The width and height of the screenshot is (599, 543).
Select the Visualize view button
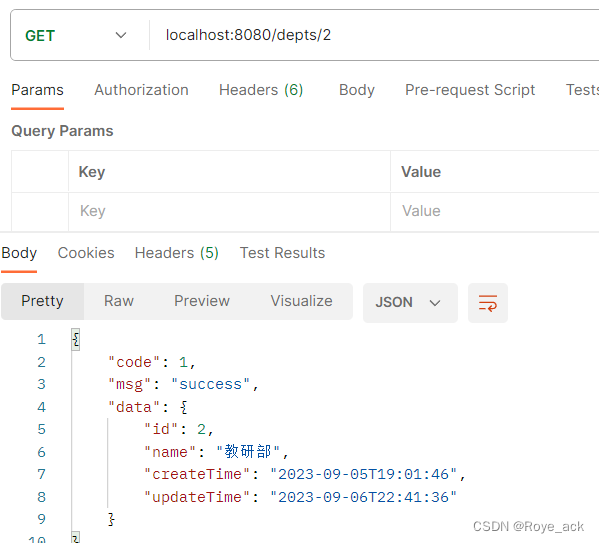[301, 301]
